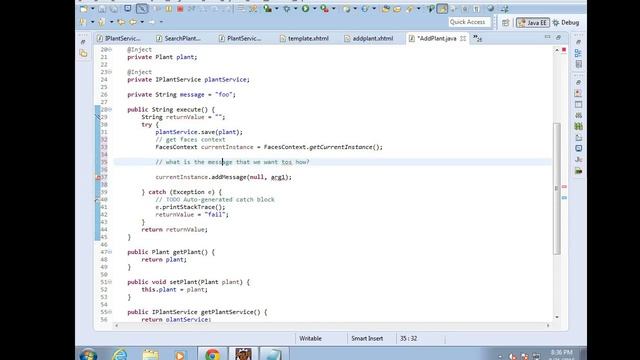
Task: Open the Console view icon on right trim
Action: [578, 149]
